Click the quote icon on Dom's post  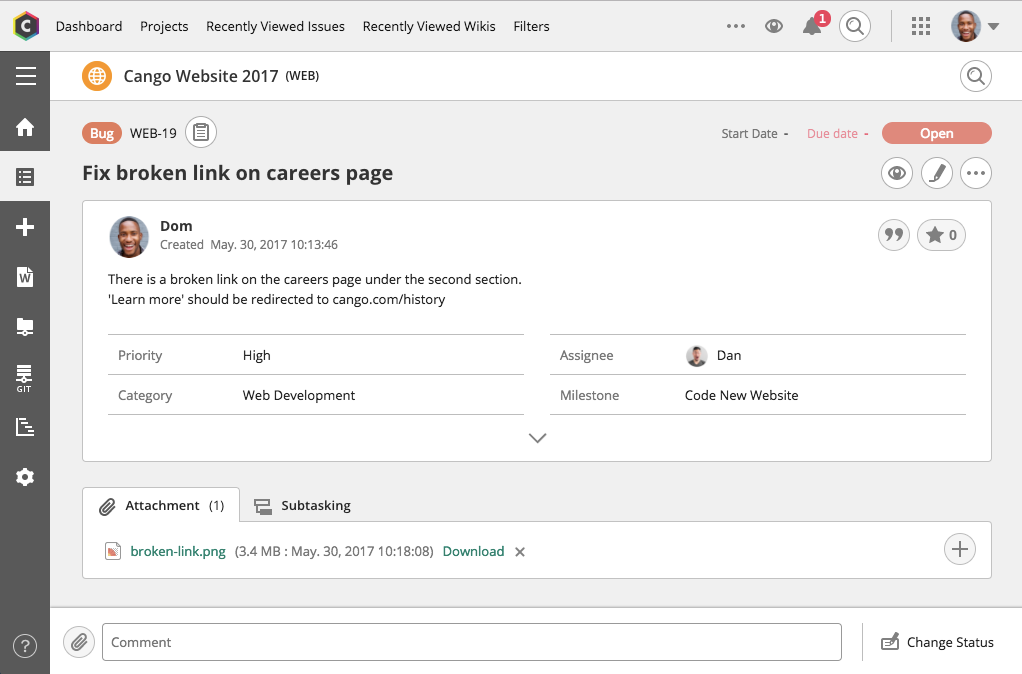point(894,235)
